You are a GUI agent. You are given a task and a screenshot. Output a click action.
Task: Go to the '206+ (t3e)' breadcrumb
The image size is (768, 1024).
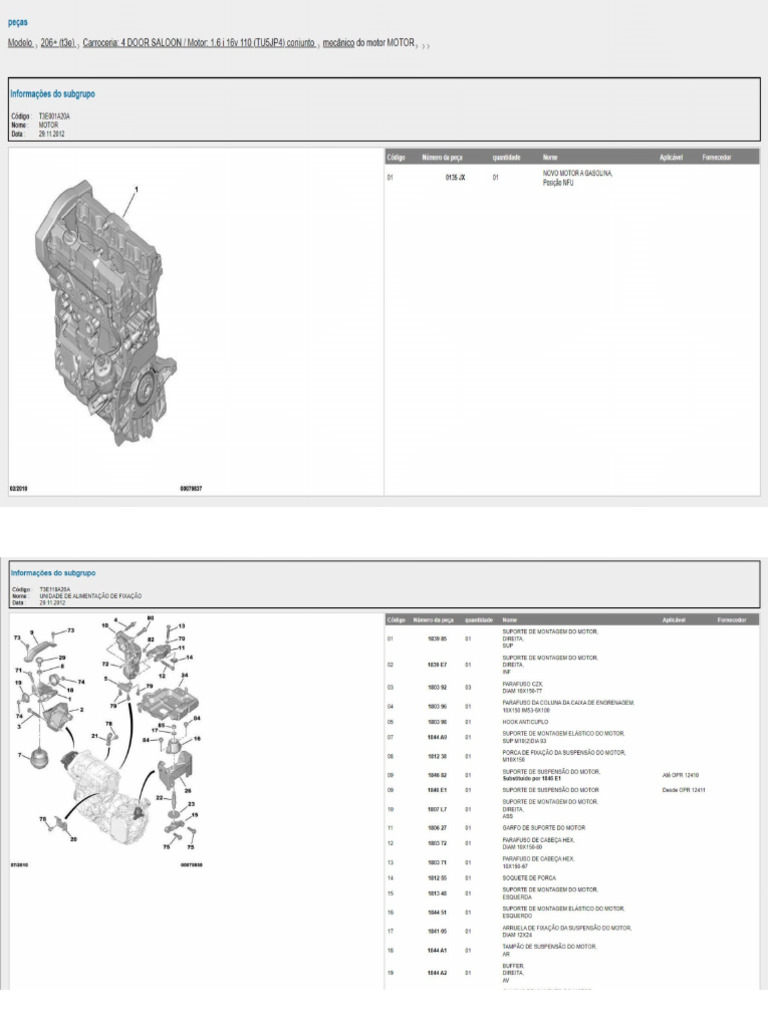tap(58, 43)
